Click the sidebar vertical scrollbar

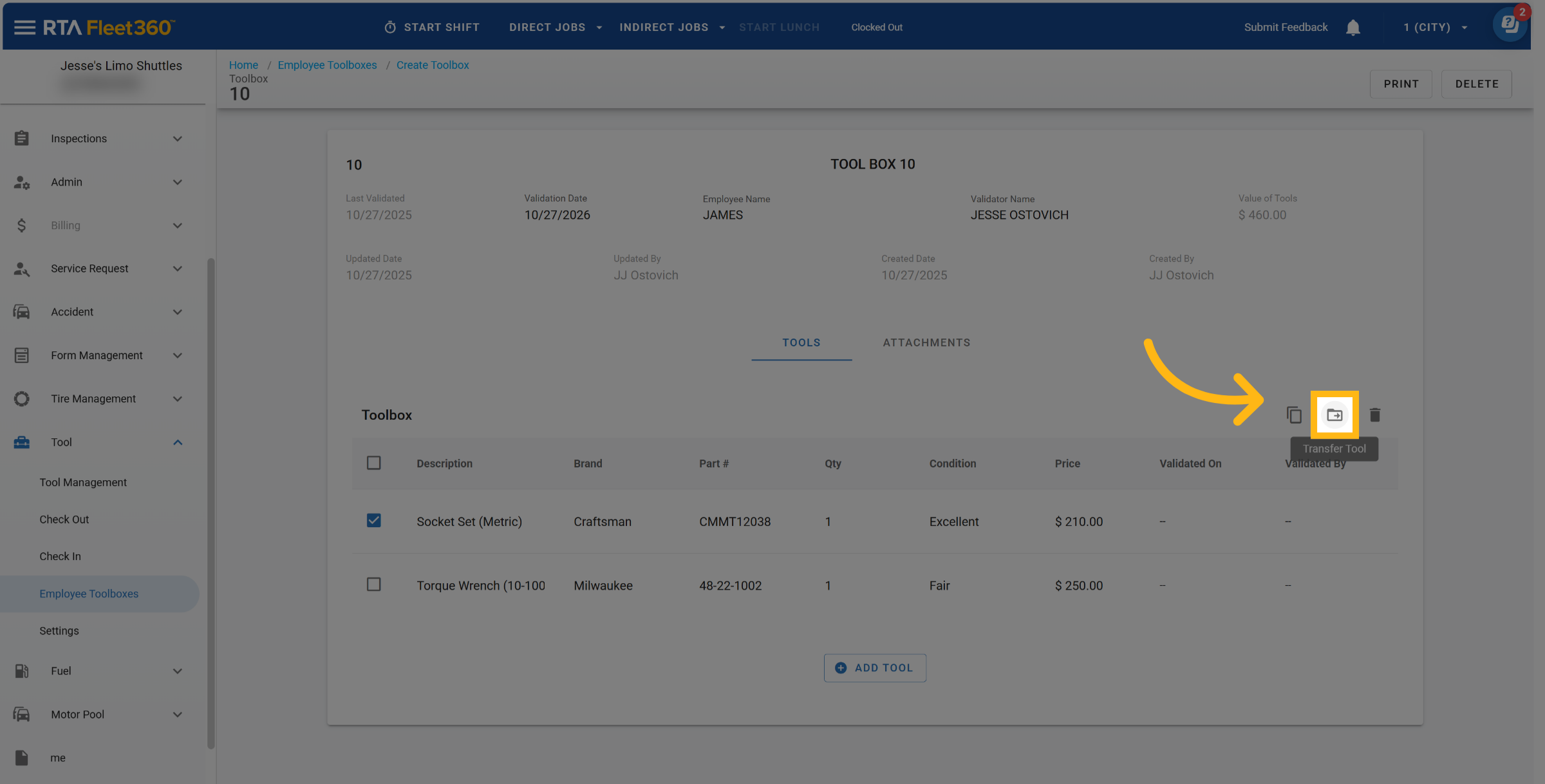click(211, 502)
